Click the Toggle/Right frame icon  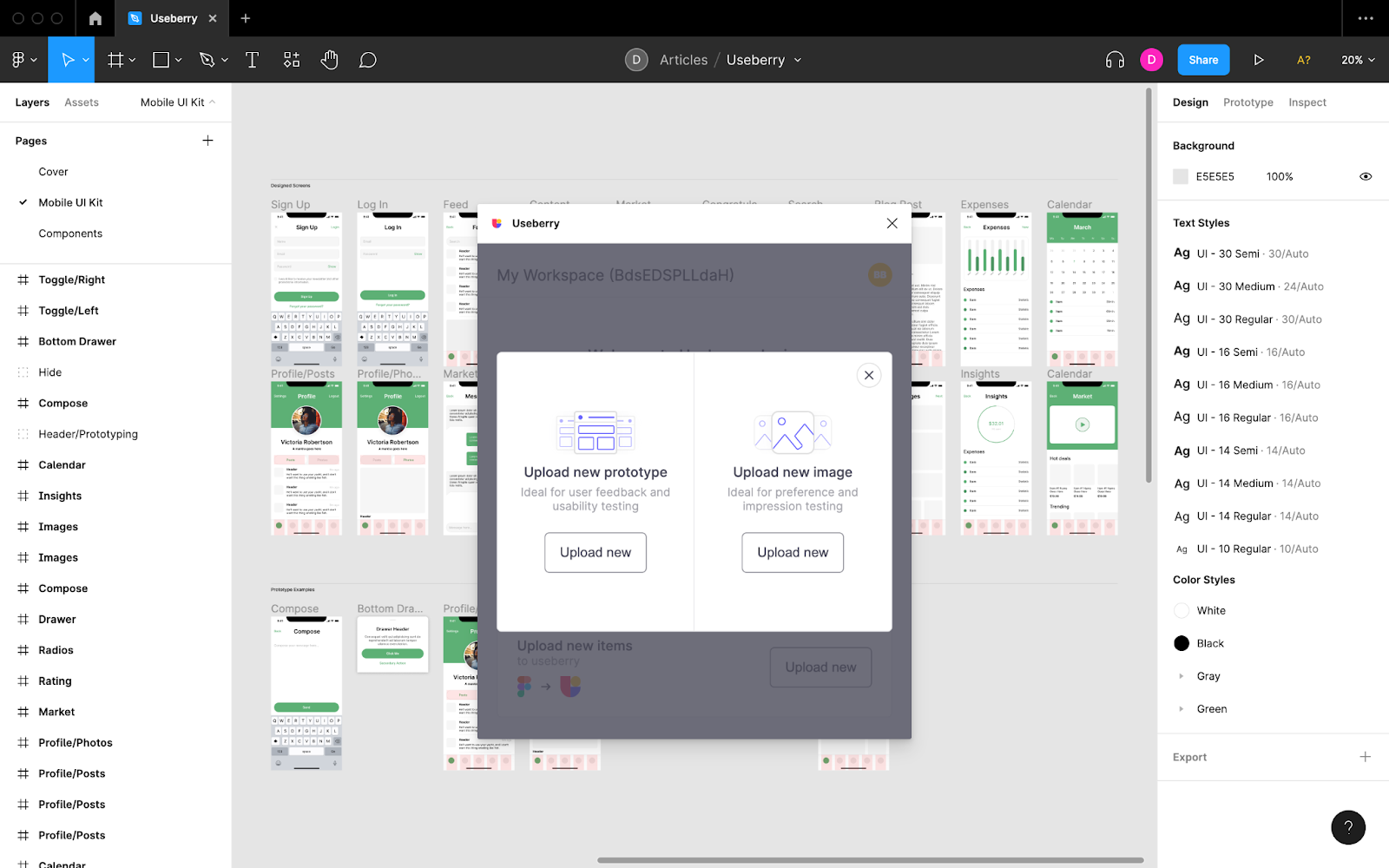coord(23,279)
